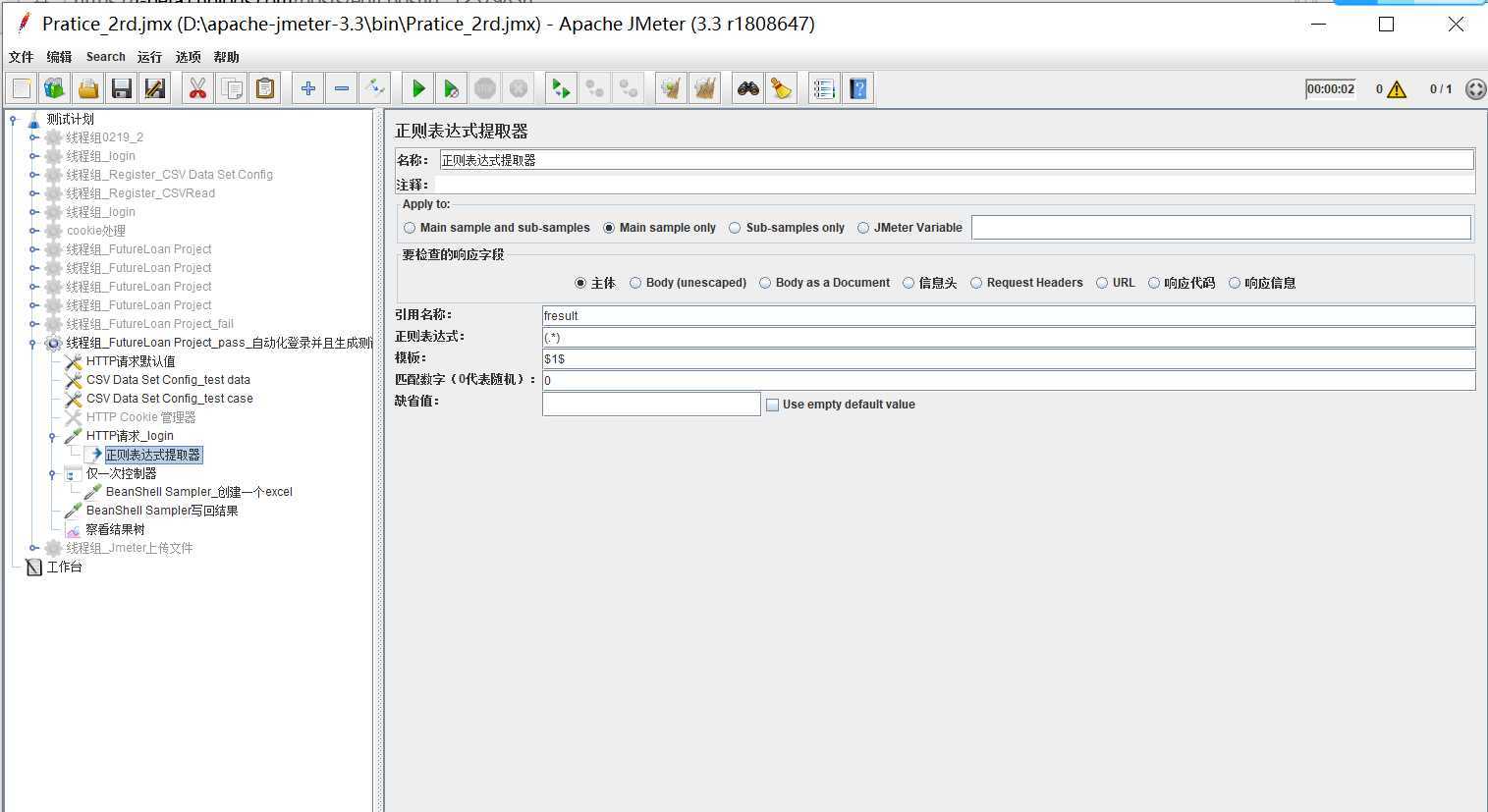Select the Sub-samples only radio button
The height and width of the screenshot is (812, 1488).
tap(735, 228)
